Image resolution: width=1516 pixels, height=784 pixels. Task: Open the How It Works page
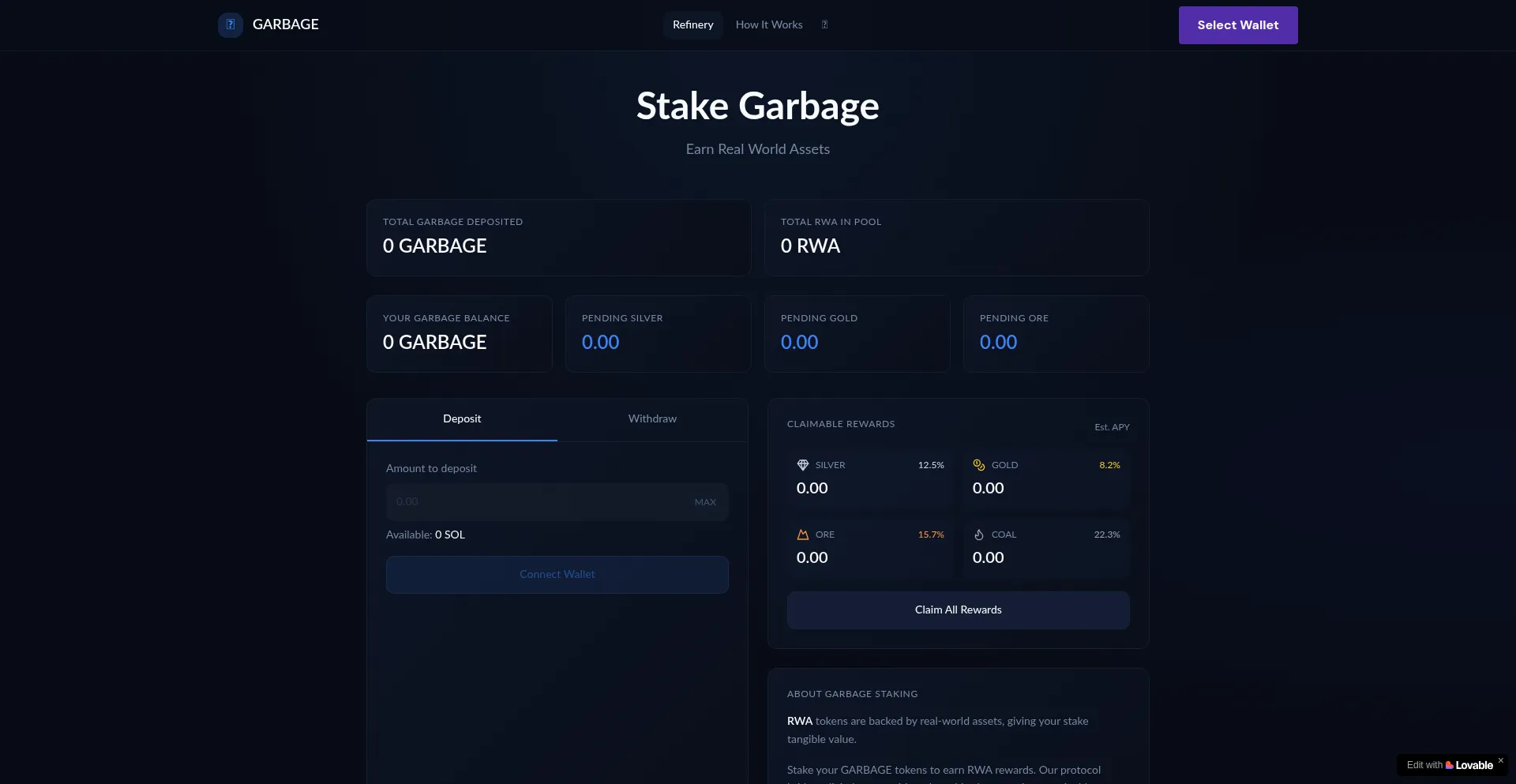pyautogui.click(x=768, y=24)
